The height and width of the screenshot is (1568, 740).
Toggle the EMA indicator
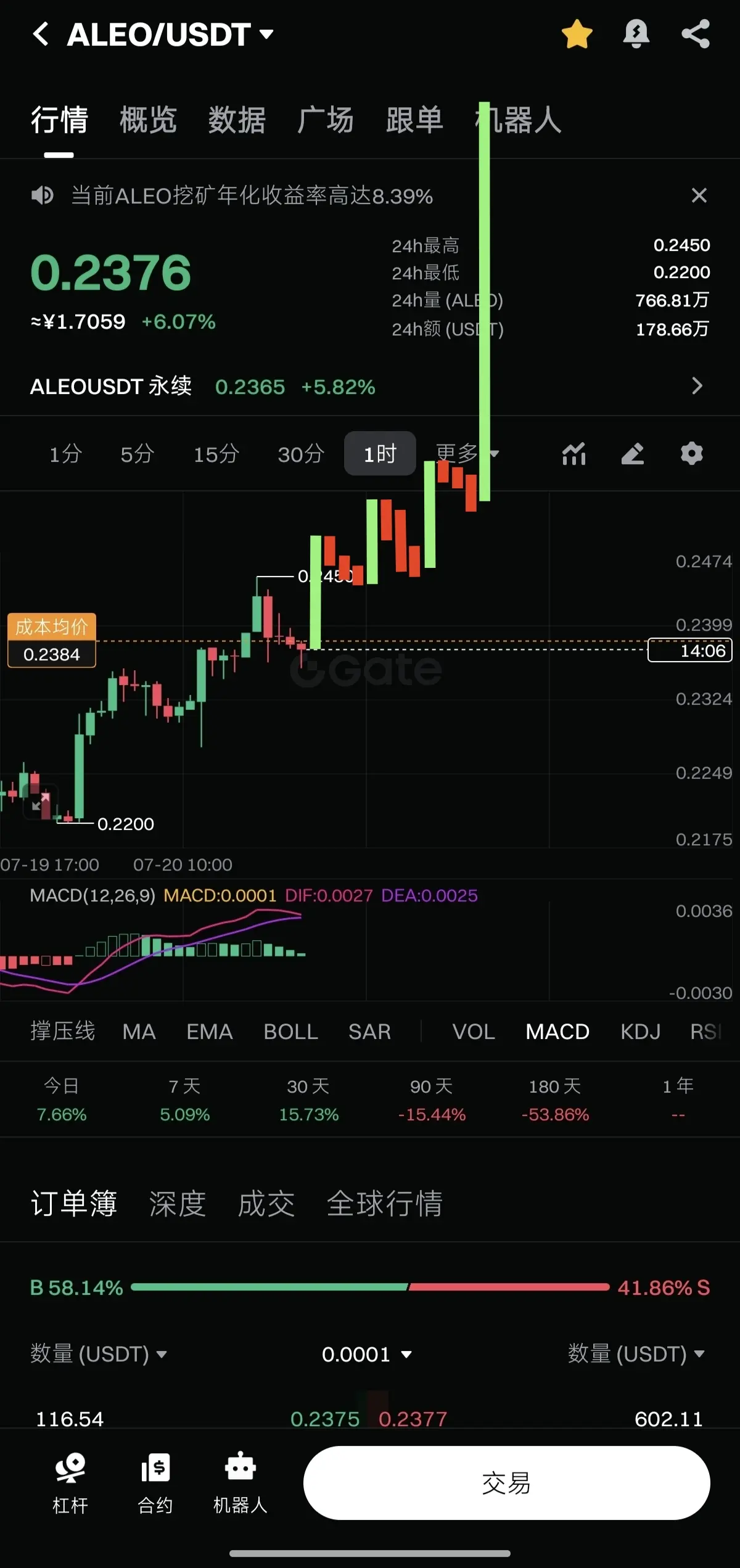pos(210,1032)
